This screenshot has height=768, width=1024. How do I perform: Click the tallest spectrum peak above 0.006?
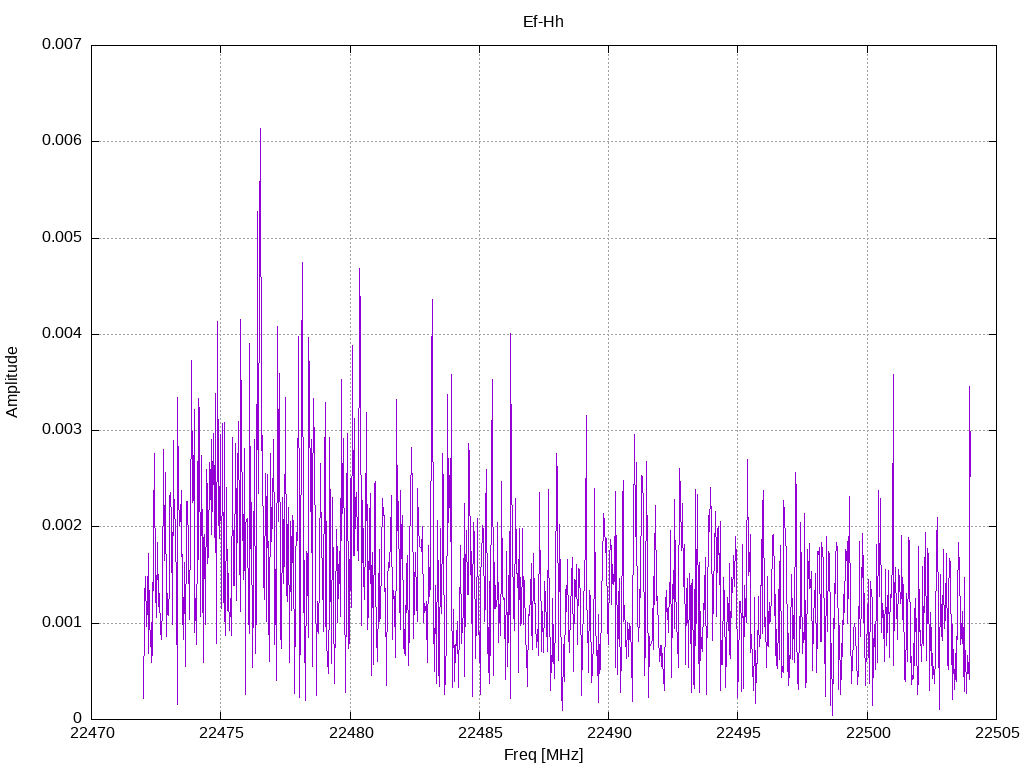(261, 130)
